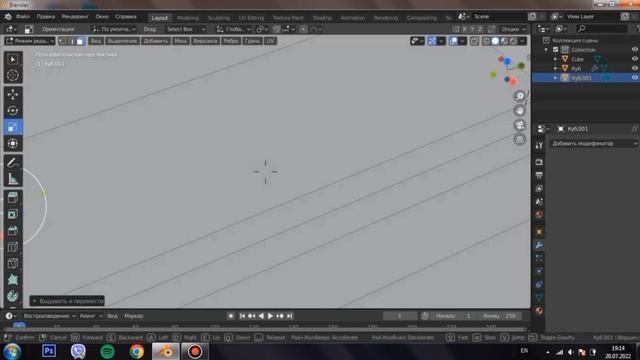Image resolution: width=640 pixels, height=360 pixels.
Task: Toggle visibility of Collection eye icon
Action: 635,49
